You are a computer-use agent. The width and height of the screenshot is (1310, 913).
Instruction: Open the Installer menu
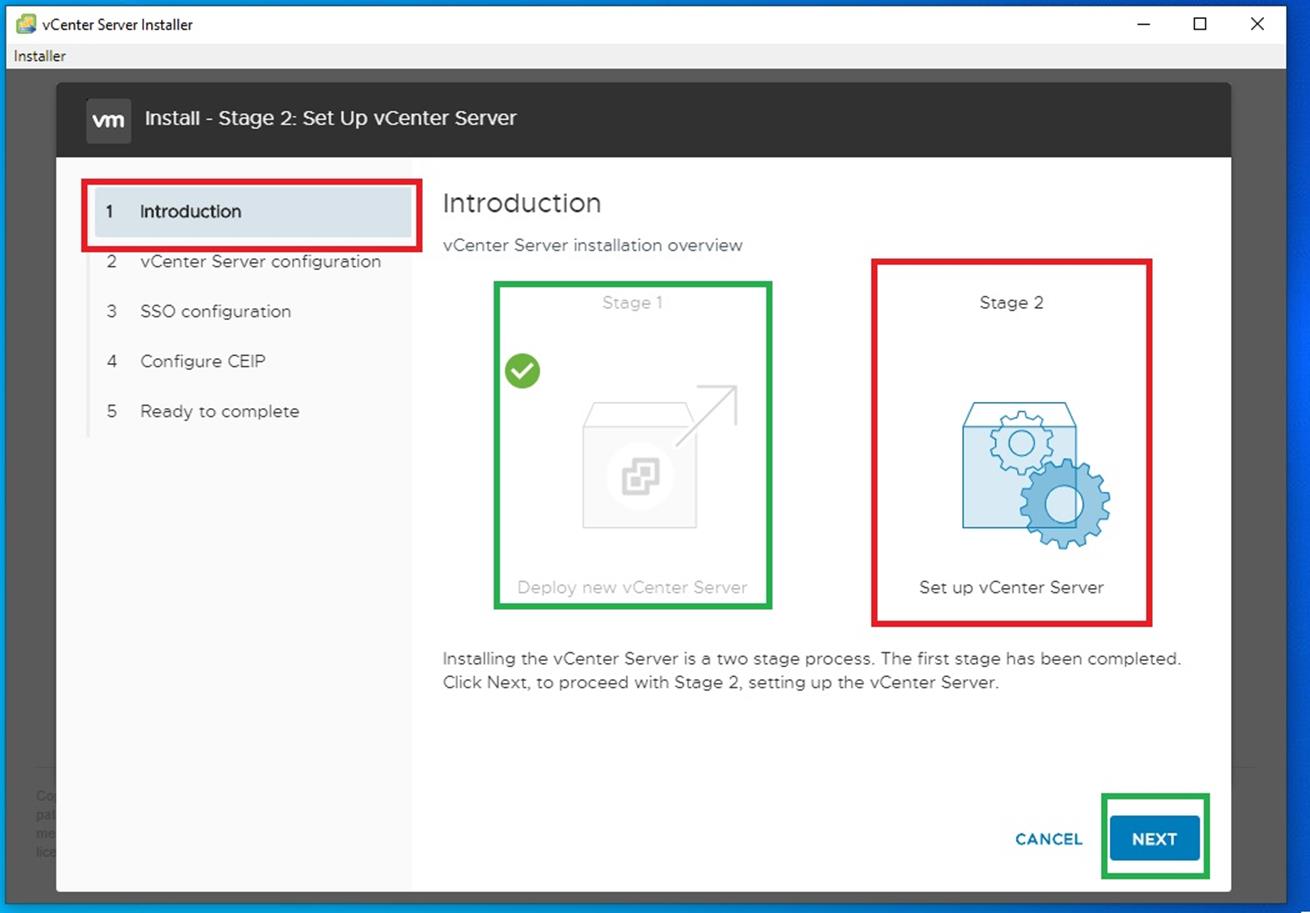40,56
